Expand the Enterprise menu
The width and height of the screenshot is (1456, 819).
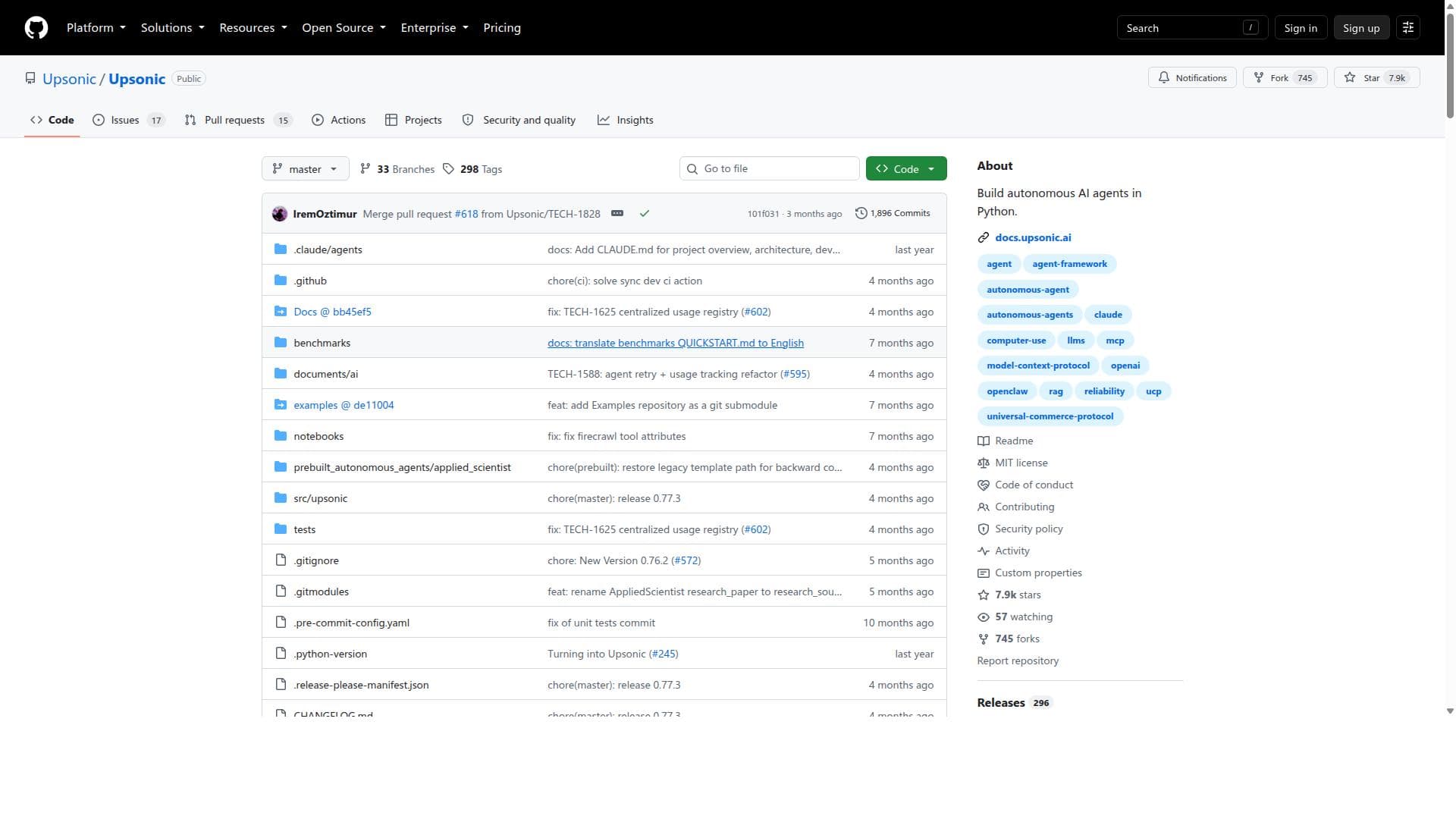point(435,28)
